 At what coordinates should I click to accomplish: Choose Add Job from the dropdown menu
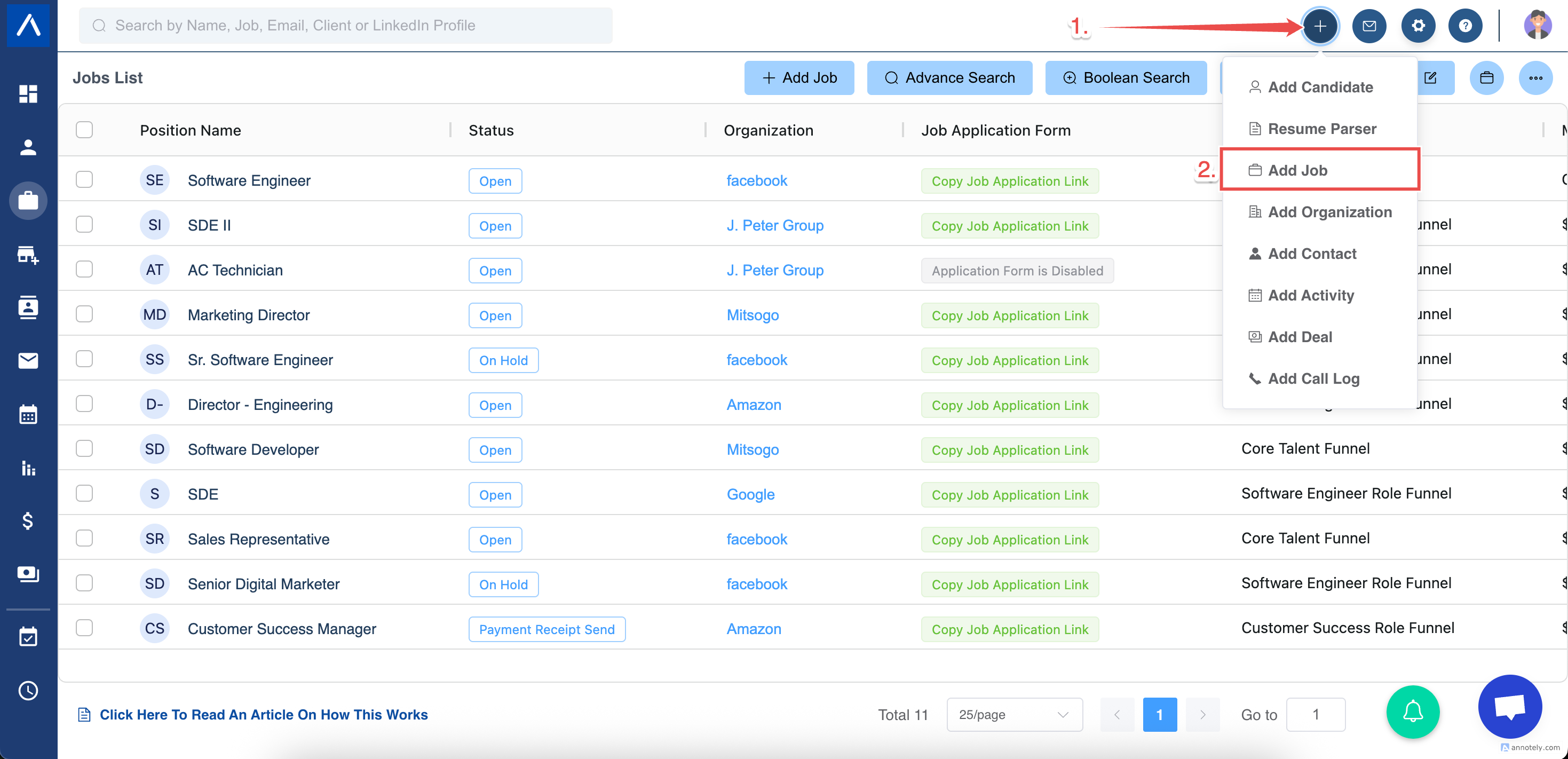coord(1297,170)
